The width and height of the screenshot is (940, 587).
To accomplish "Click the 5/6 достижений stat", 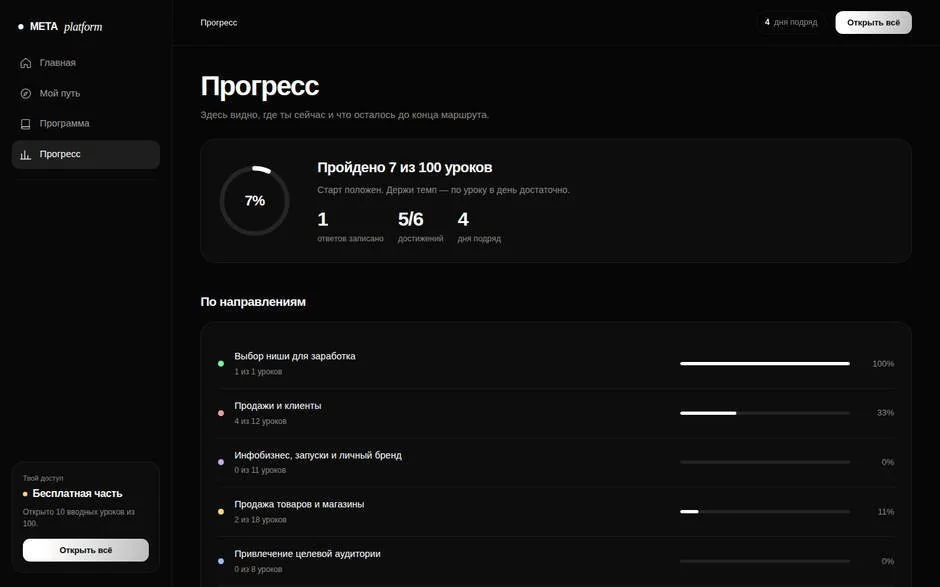I will [420, 227].
